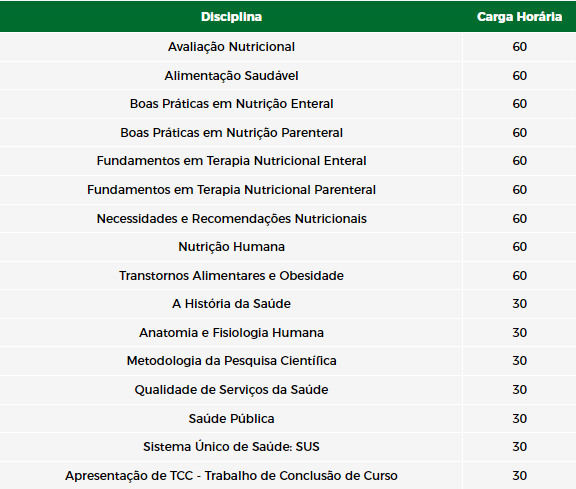Click Boas Práticas em Nutrição Parenteral
The image size is (576, 489).
tap(231, 133)
